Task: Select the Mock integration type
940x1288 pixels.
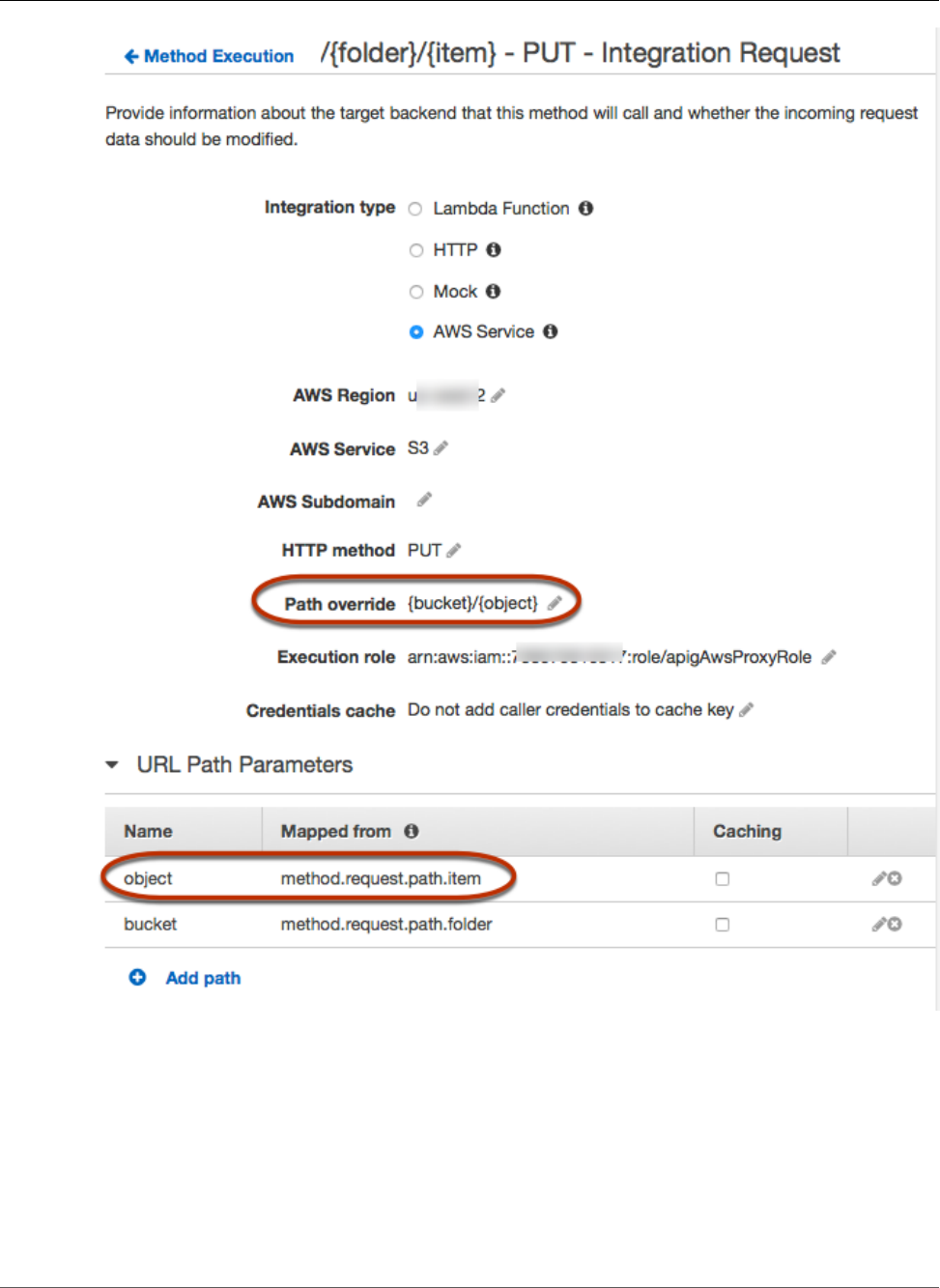Action: 416,292
